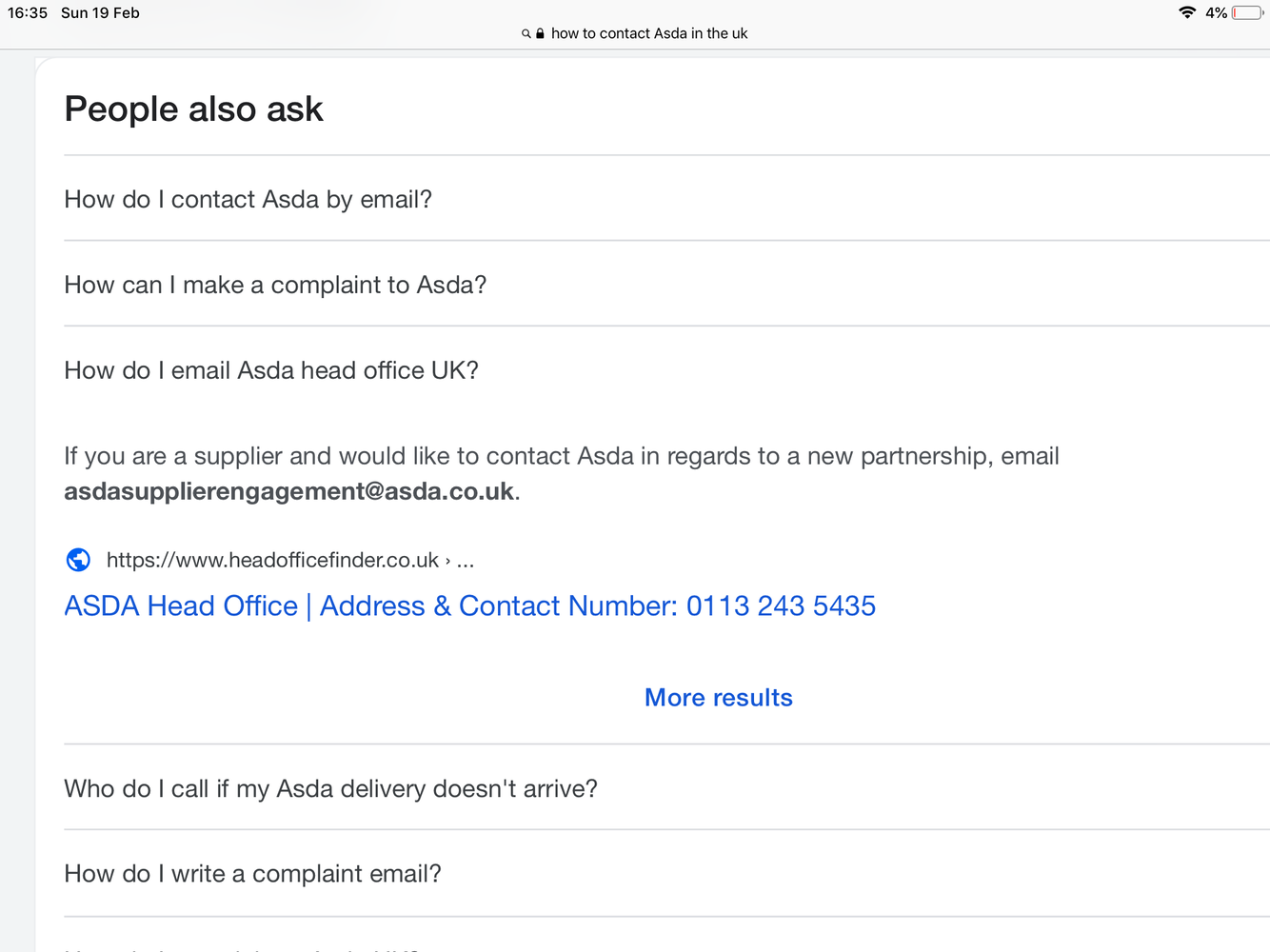
Task: Expand "Who do I call if my Asda delivery doesn't arrive?"
Action: pos(666,788)
